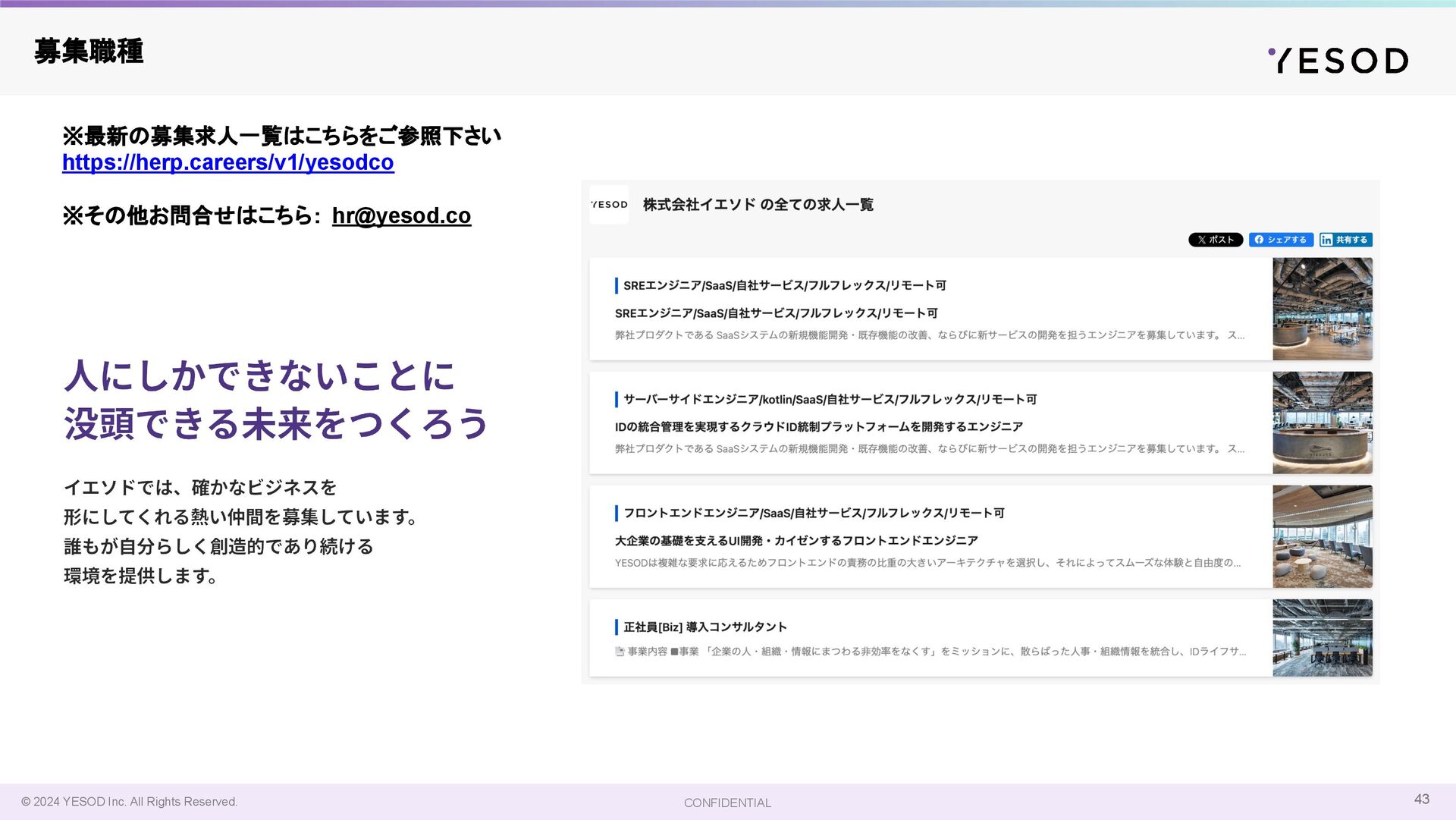Click the YESOD logo at top right
Image resolution: width=1456 pixels, height=820 pixels.
coord(1338,60)
